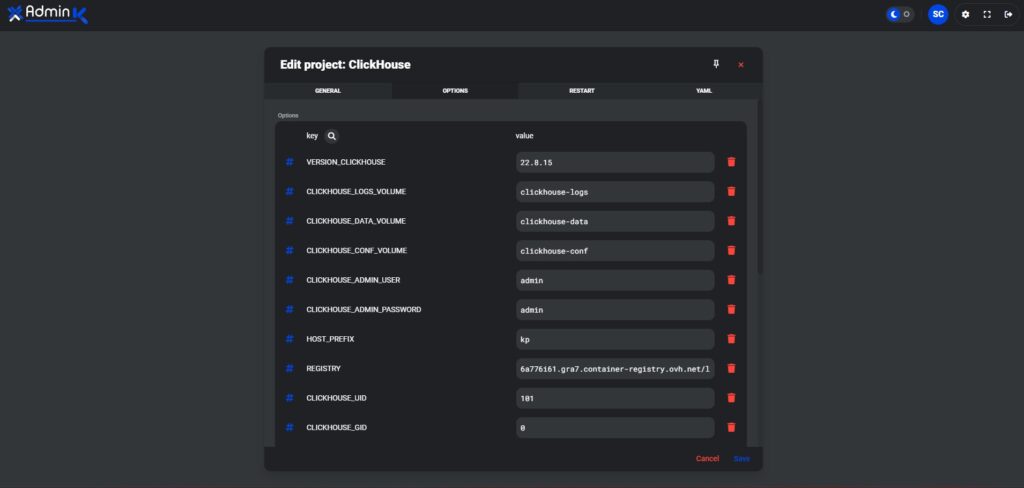Open the SC user avatar menu
1024x488 pixels.
pos(938,14)
